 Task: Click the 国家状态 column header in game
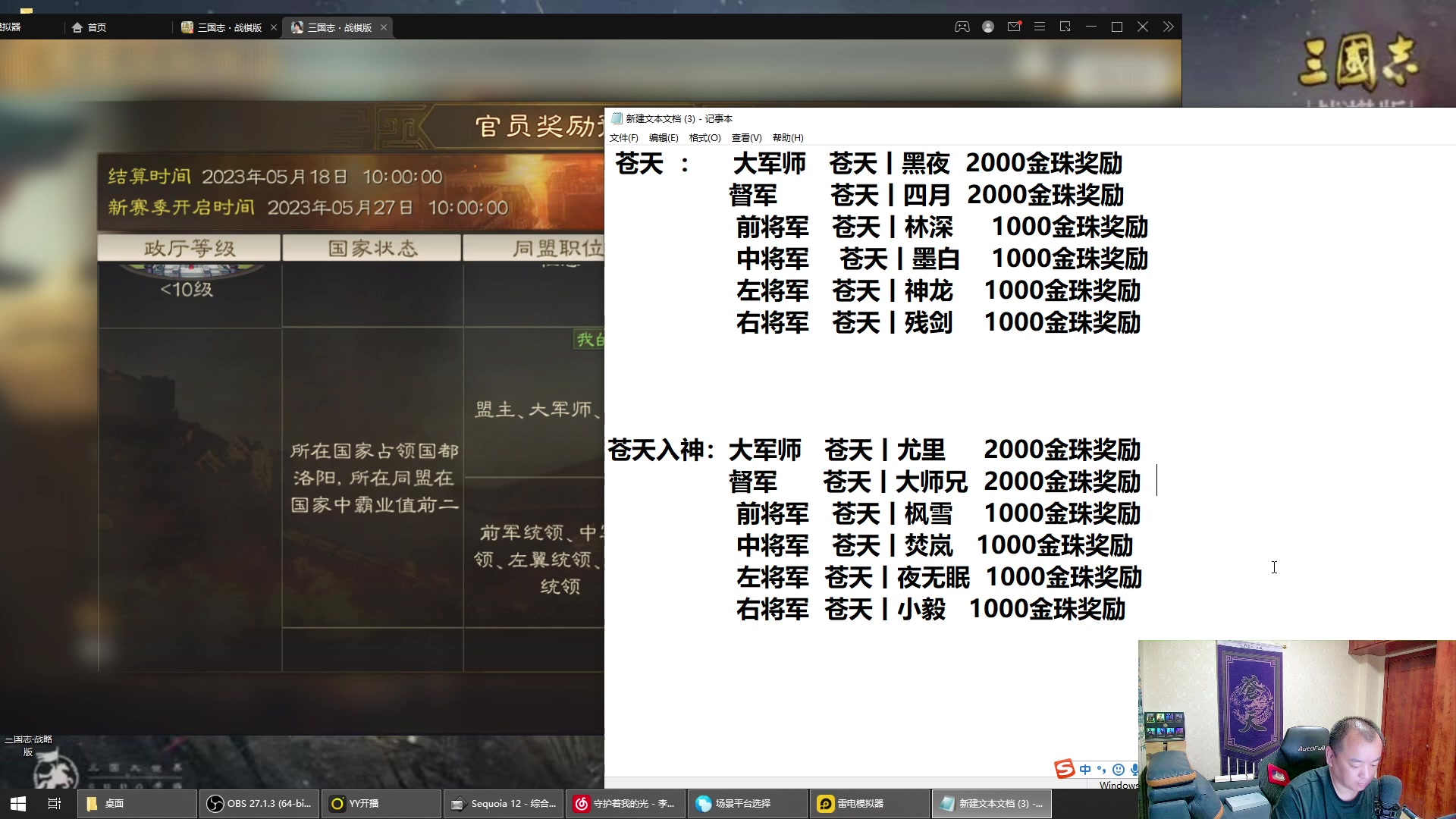coord(372,248)
